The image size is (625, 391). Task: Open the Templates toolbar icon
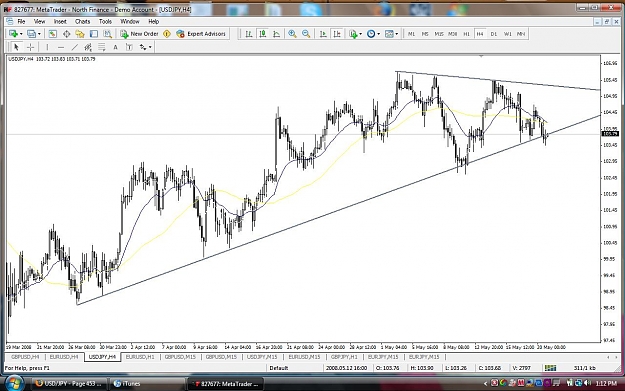point(389,34)
